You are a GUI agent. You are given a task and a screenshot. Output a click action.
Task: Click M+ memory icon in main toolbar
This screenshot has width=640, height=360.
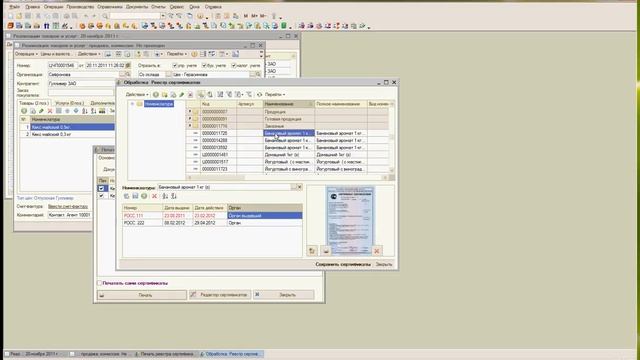(254, 16)
